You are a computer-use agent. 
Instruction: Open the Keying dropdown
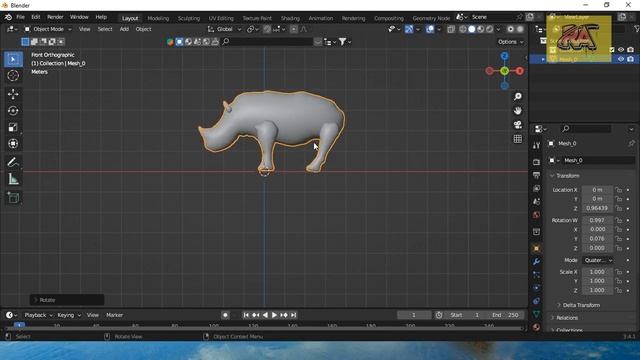[69, 315]
